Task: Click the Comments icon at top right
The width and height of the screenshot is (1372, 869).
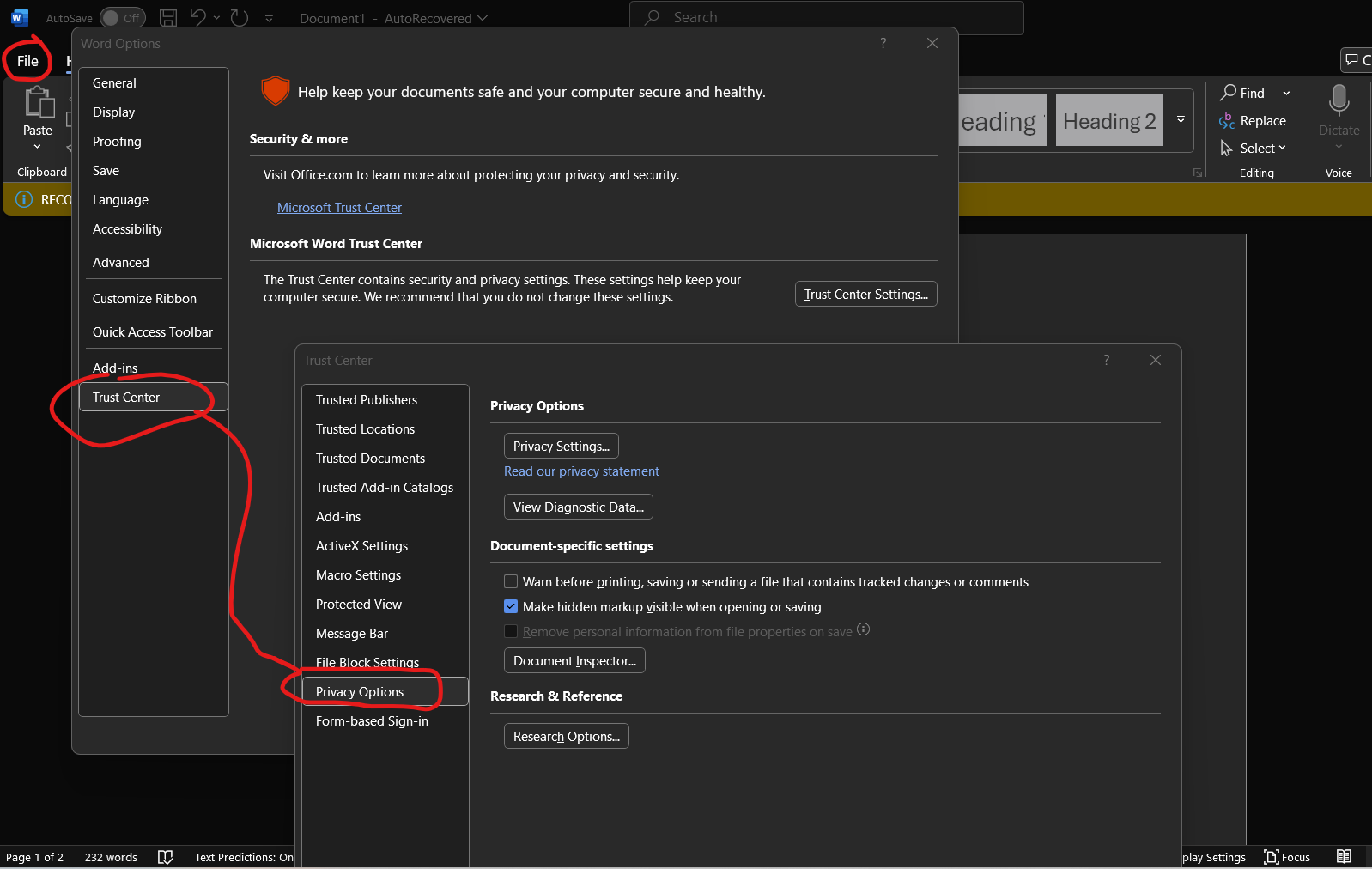Action: (x=1353, y=59)
